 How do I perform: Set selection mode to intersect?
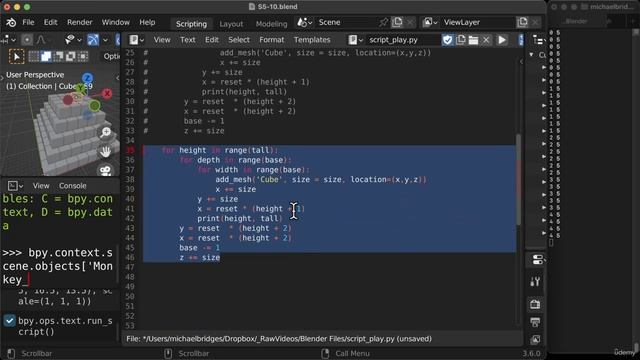[x=83, y=56]
